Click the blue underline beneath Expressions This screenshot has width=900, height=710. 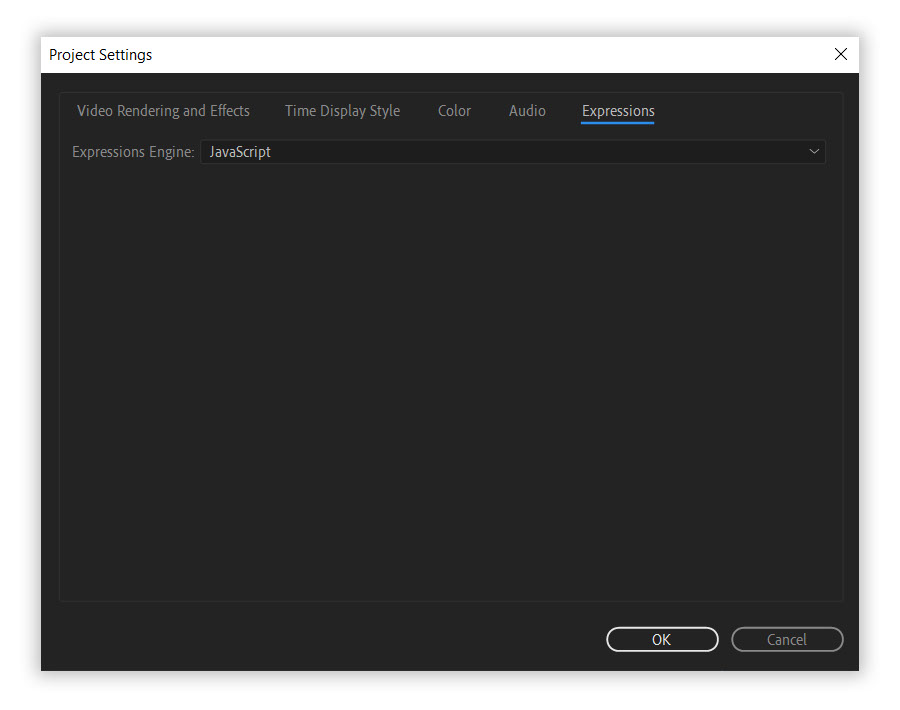click(x=618, y=123)
